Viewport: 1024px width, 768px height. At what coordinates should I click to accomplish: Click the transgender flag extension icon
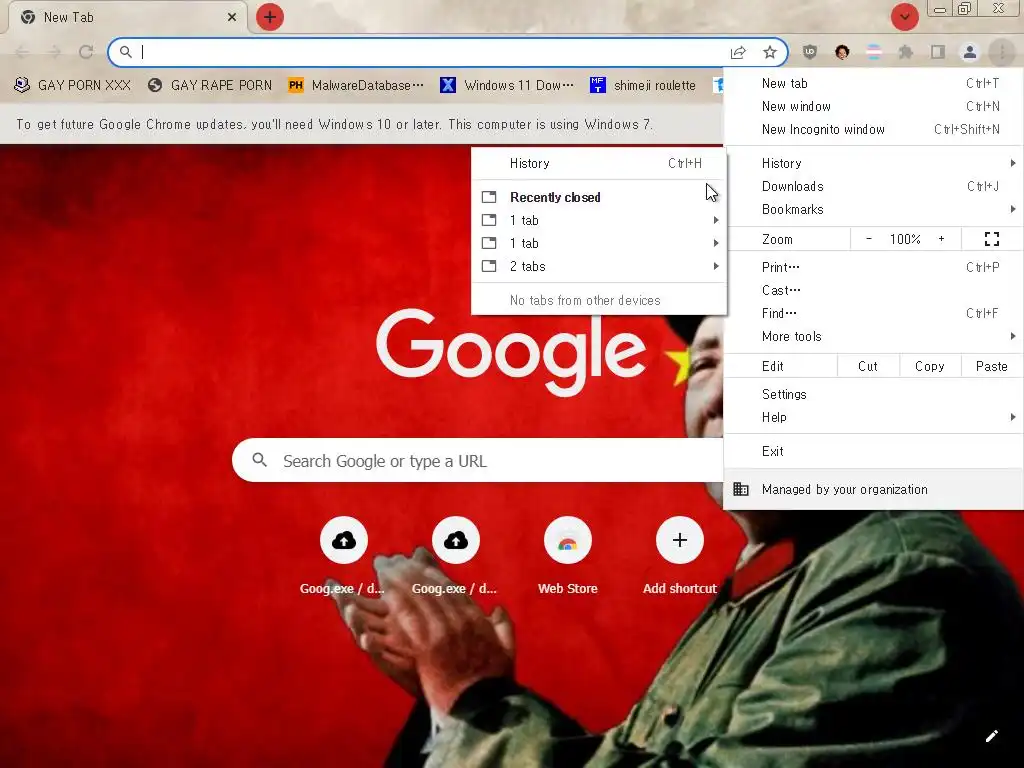874,52
